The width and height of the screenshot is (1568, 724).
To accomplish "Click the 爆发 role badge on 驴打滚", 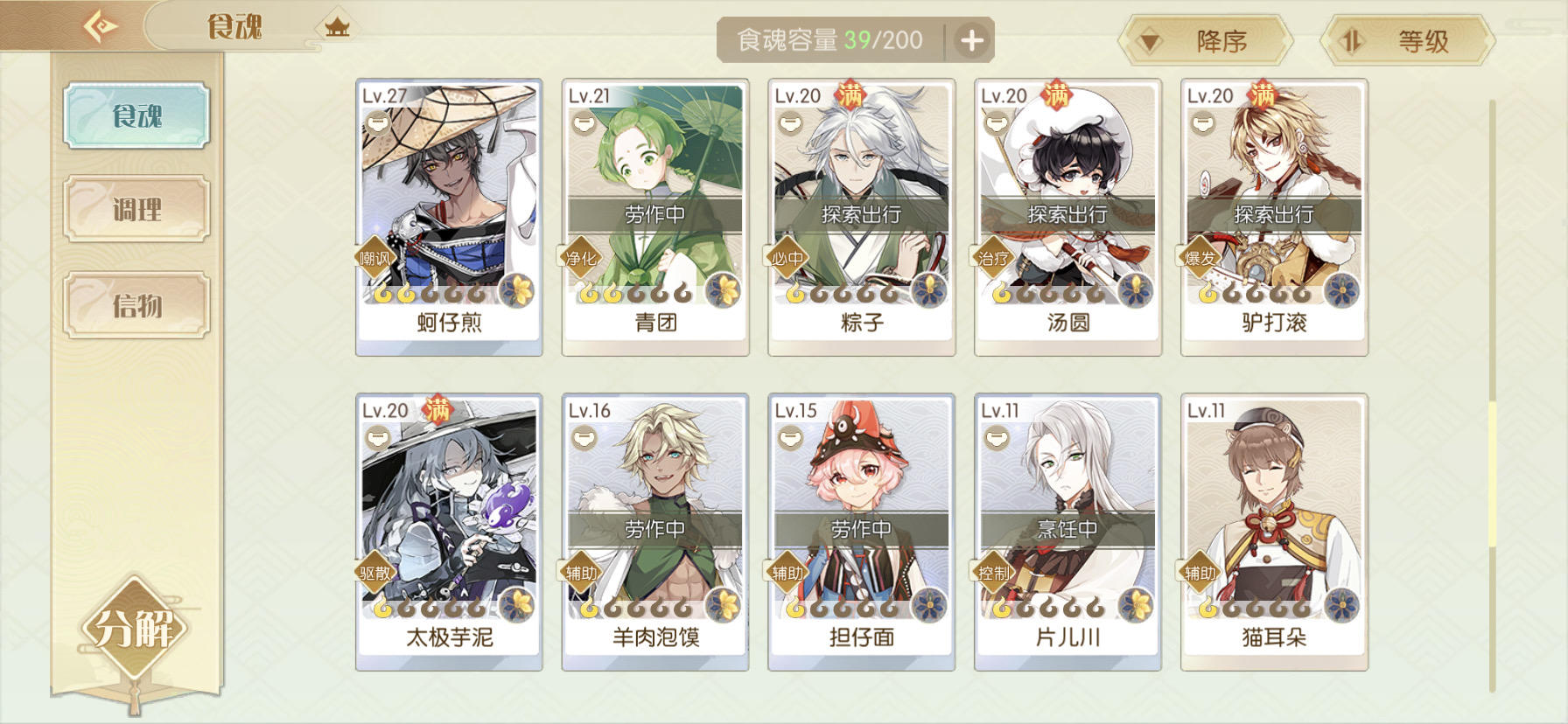I will pyautogui.click(x=1200, y=257).
